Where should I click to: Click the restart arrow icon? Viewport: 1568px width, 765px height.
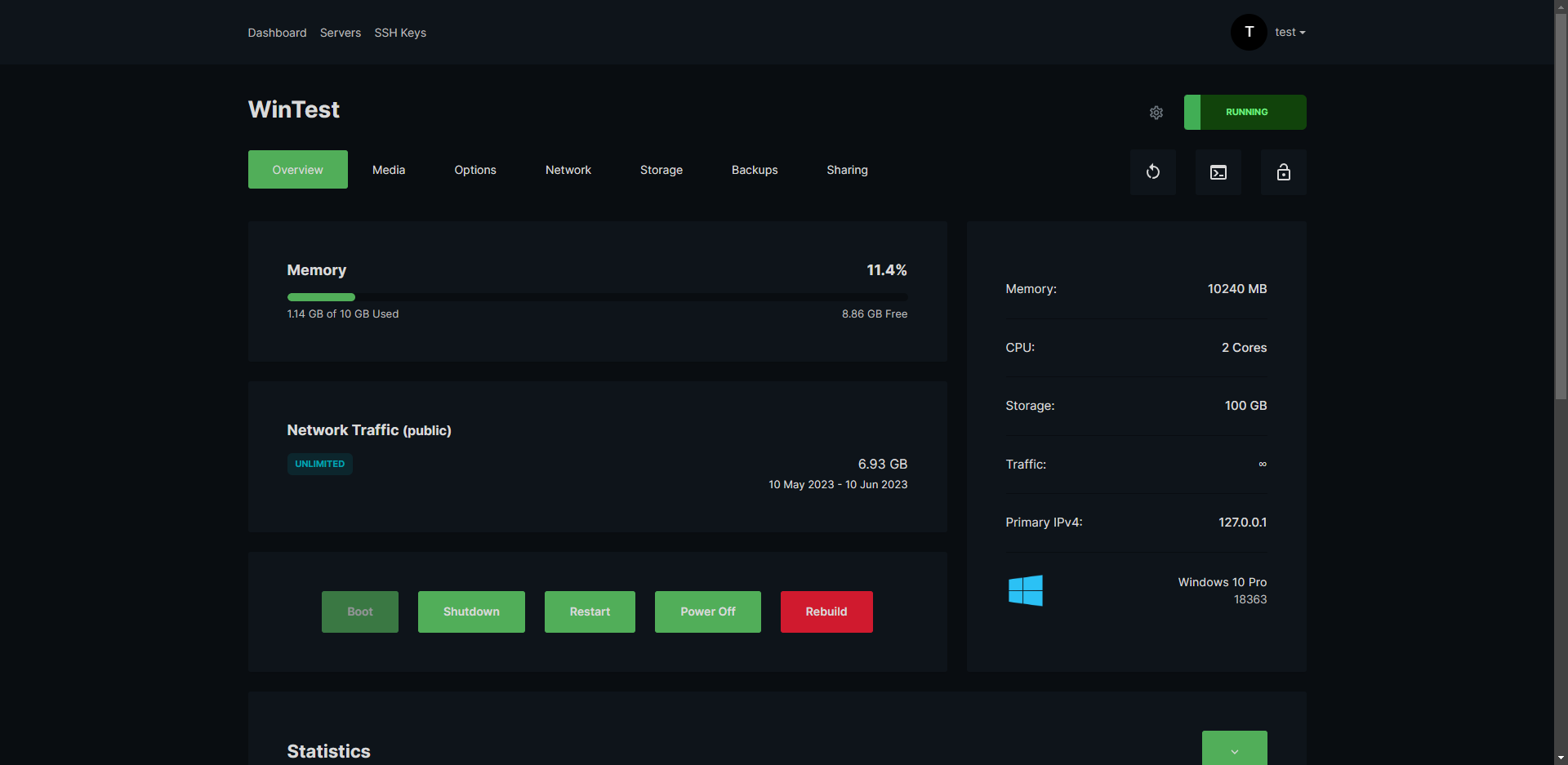1152,171
